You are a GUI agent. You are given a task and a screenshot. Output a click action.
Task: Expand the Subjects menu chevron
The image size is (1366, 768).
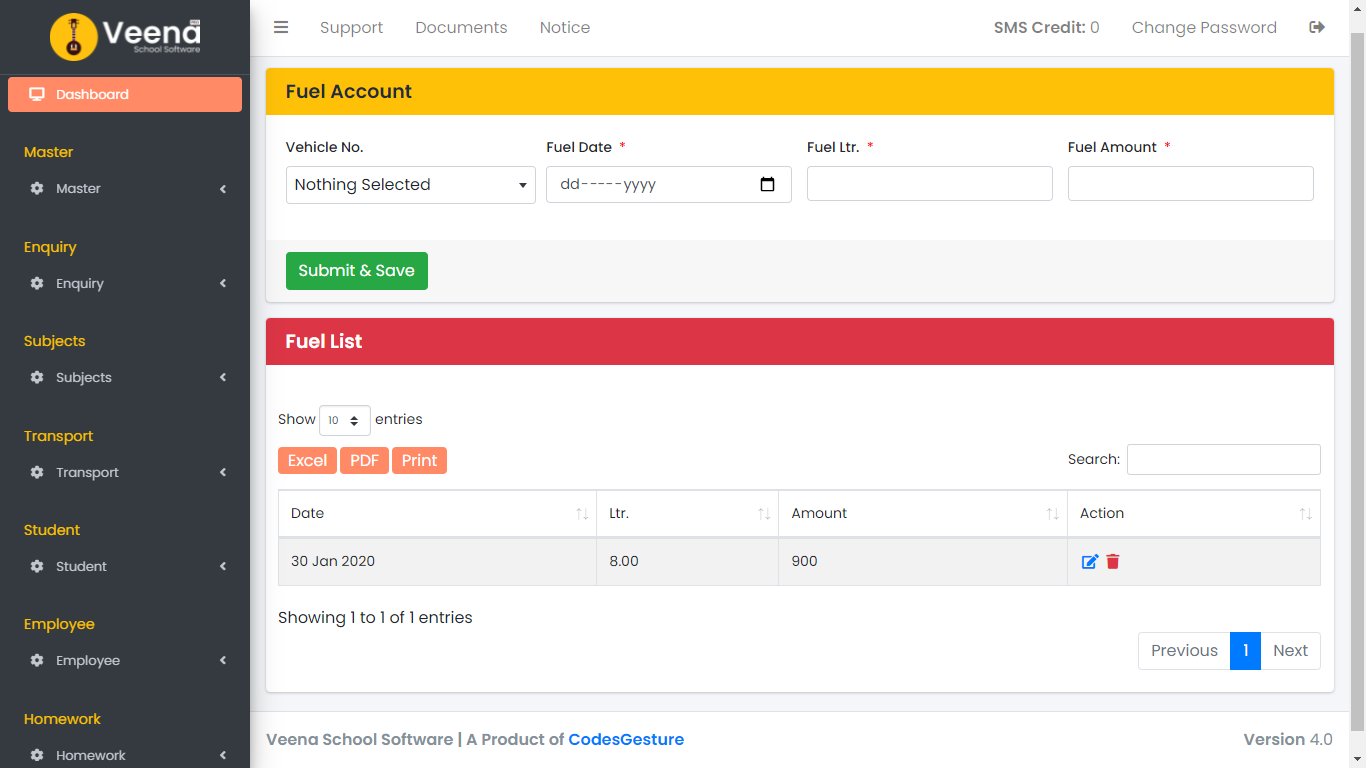pyautogui.click(x=223, y=377)
